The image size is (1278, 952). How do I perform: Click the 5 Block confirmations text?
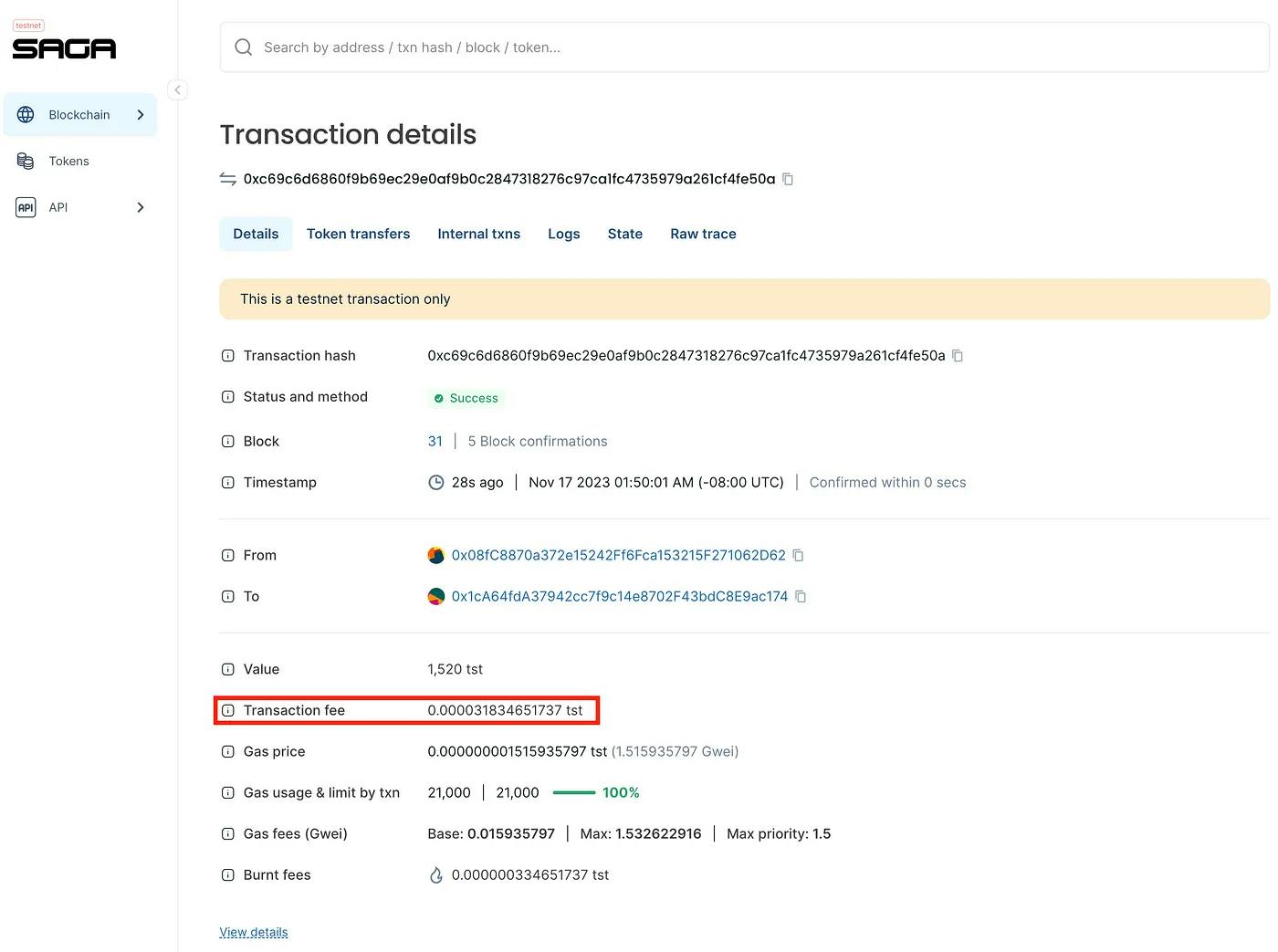(x=538, y=442)
